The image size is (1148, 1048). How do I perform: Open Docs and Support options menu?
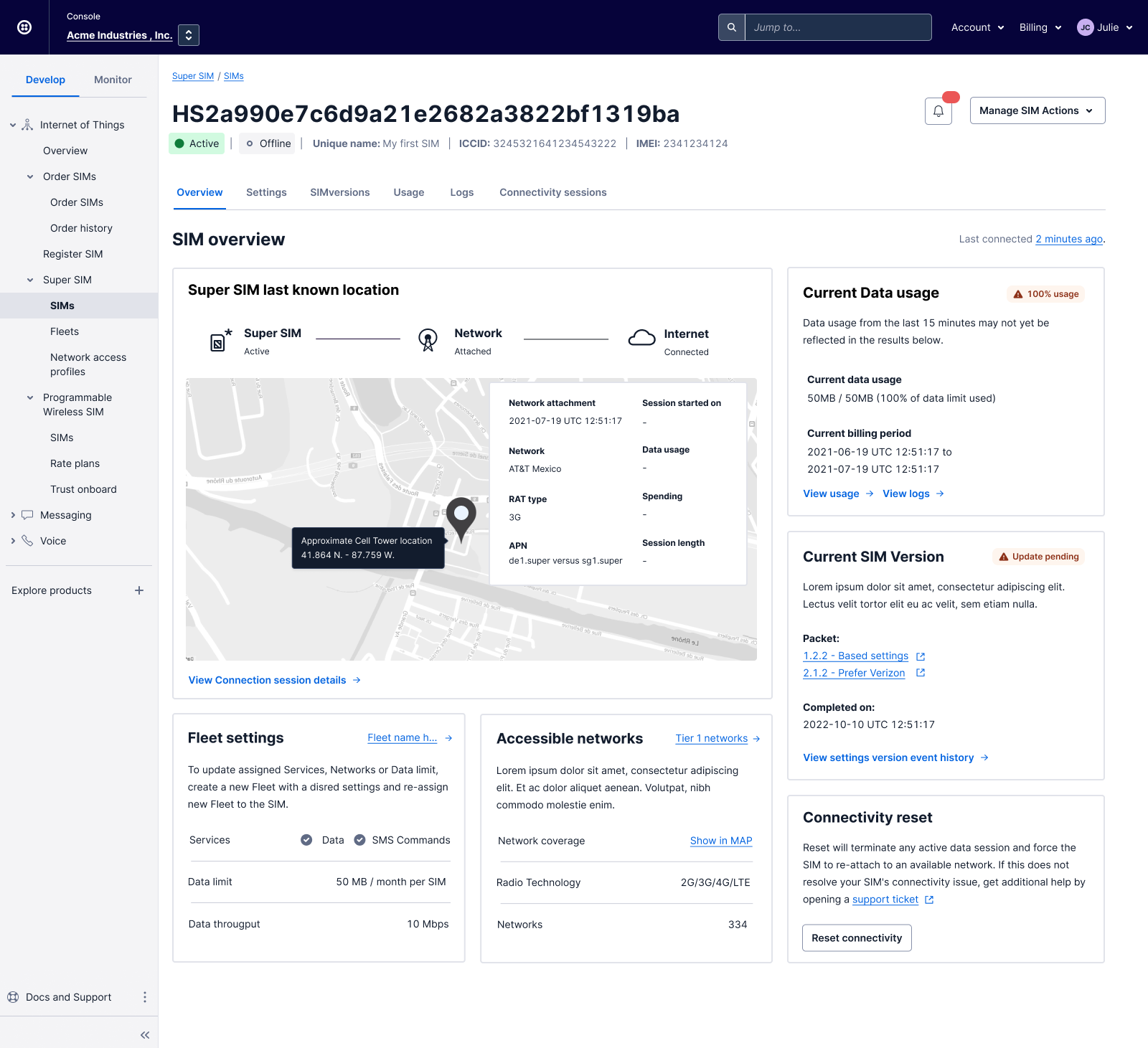pyautogui.click(x=145, y=997)
